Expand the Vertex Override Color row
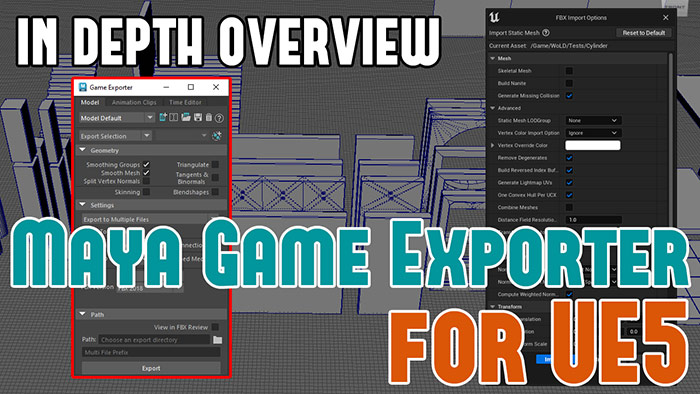This screenshot has height=394, width=700. point(492,145)
